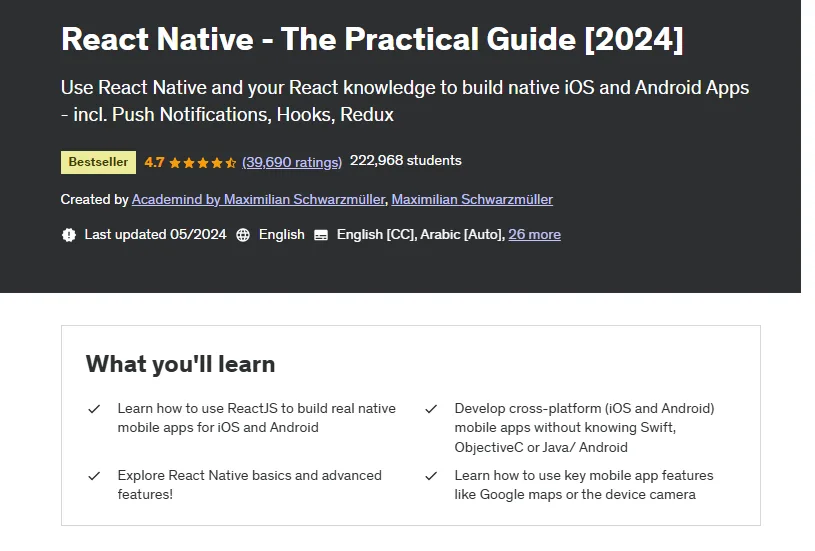Screen dimensions: 815x551
Task: Click the text ObjectiveC or Java/ Android
Action: (541, 447)
